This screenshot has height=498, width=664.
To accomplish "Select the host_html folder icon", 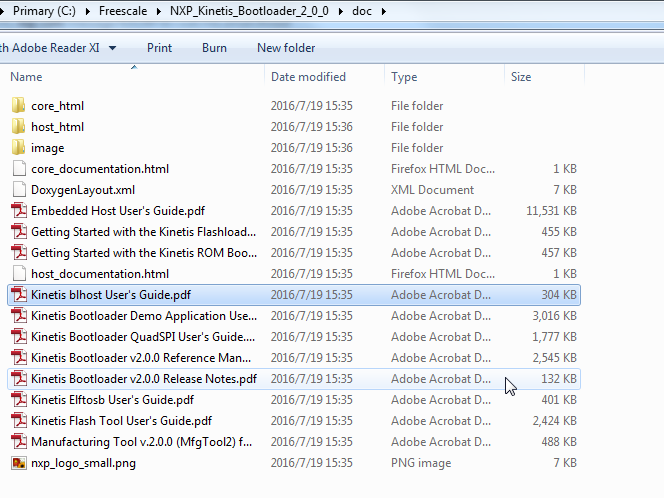I will tap(18, 127).
